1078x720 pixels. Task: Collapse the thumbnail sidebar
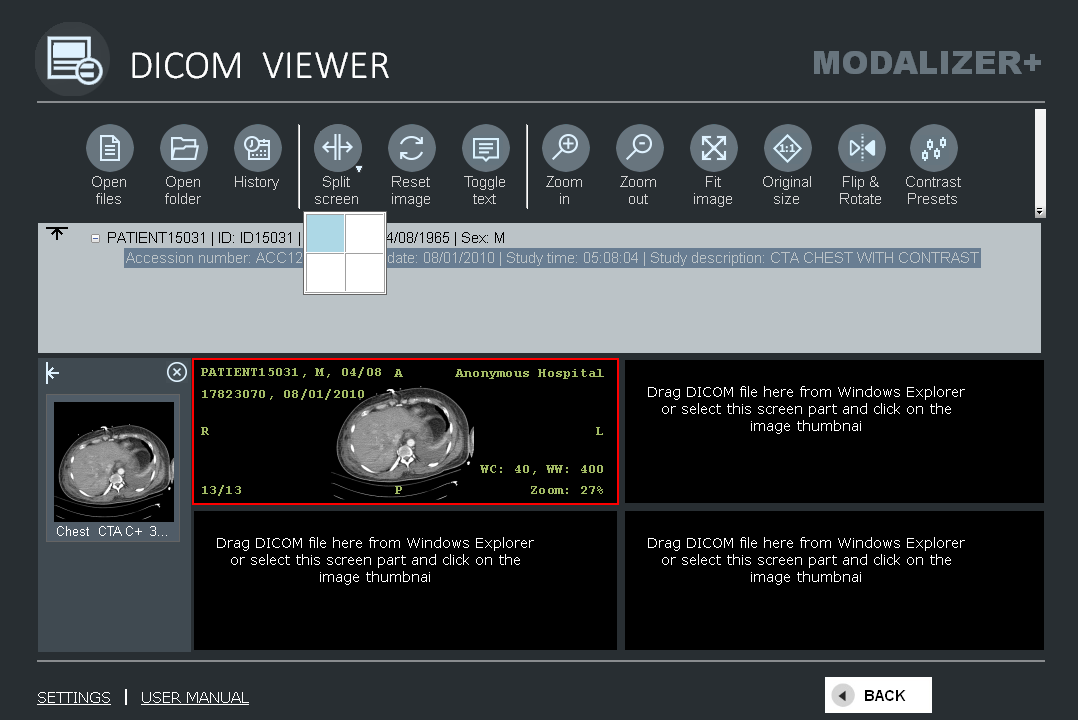[53, 373]
